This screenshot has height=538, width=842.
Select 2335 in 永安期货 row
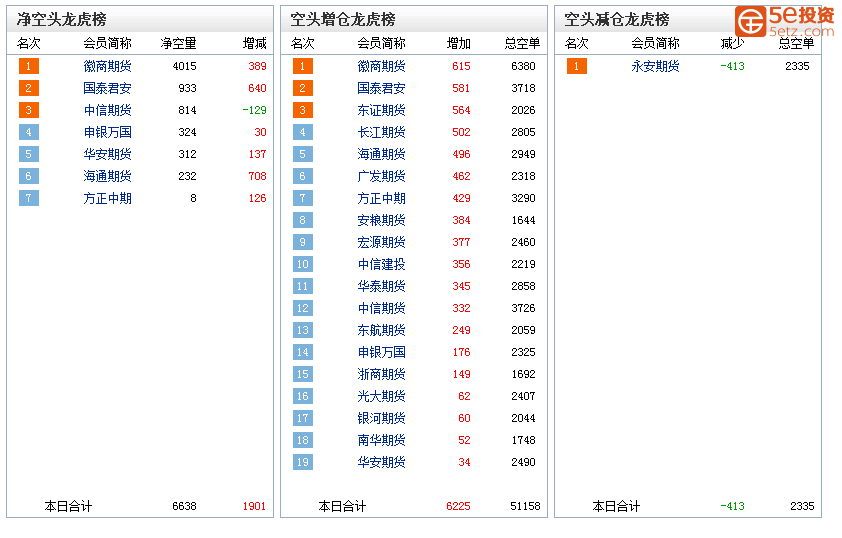click(797, 66)
